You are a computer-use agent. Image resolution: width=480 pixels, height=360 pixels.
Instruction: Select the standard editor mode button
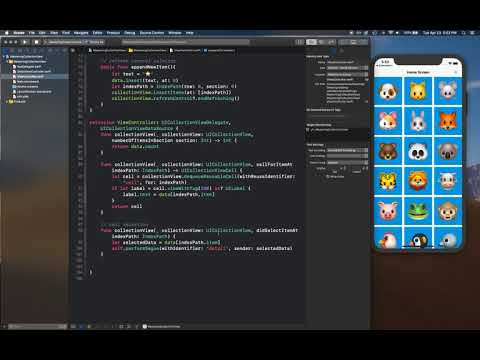pos(311,42)
